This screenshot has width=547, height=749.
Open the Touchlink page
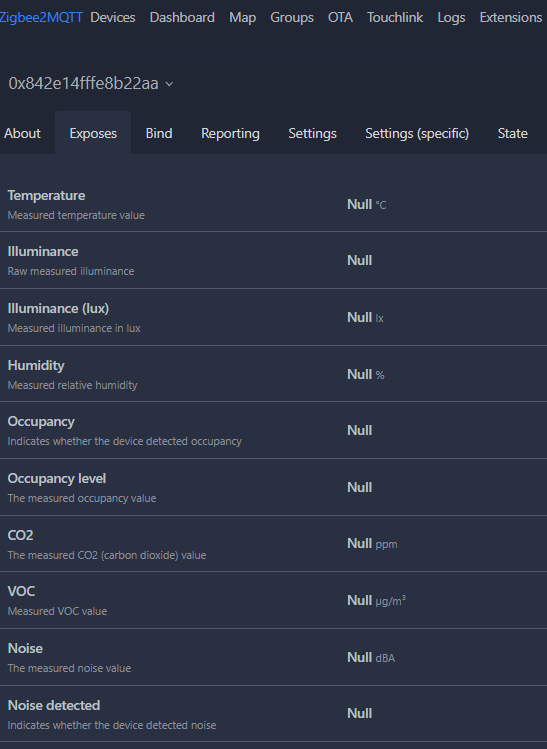395,18
